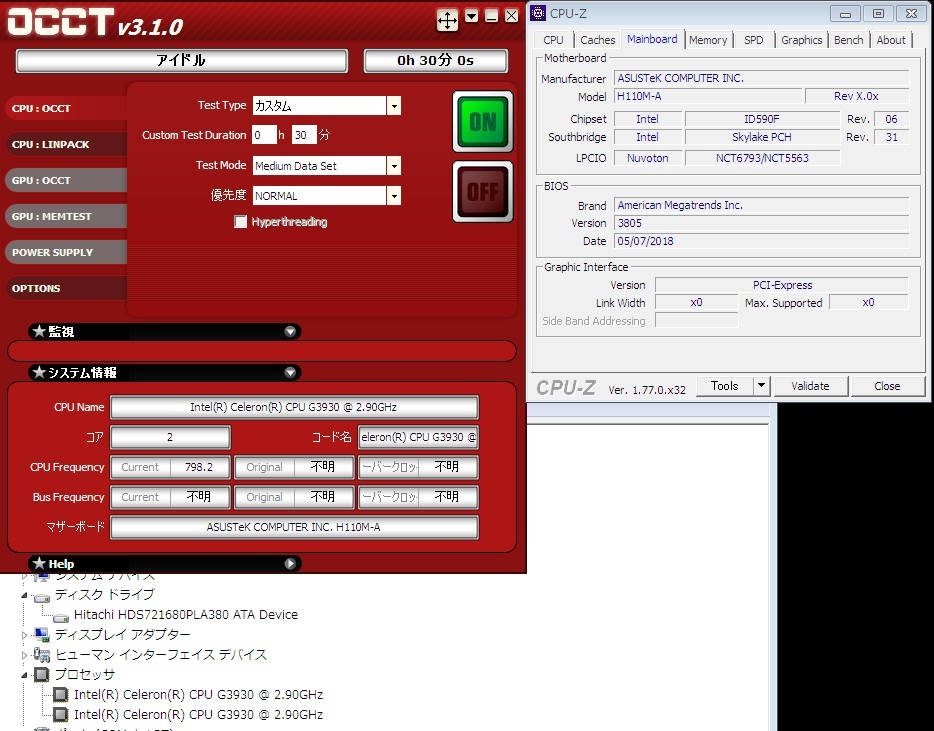Open the CPU-Z Graphics tab
Image resolution: width=934 pixels, height=731 pixels.
[801, 40]
